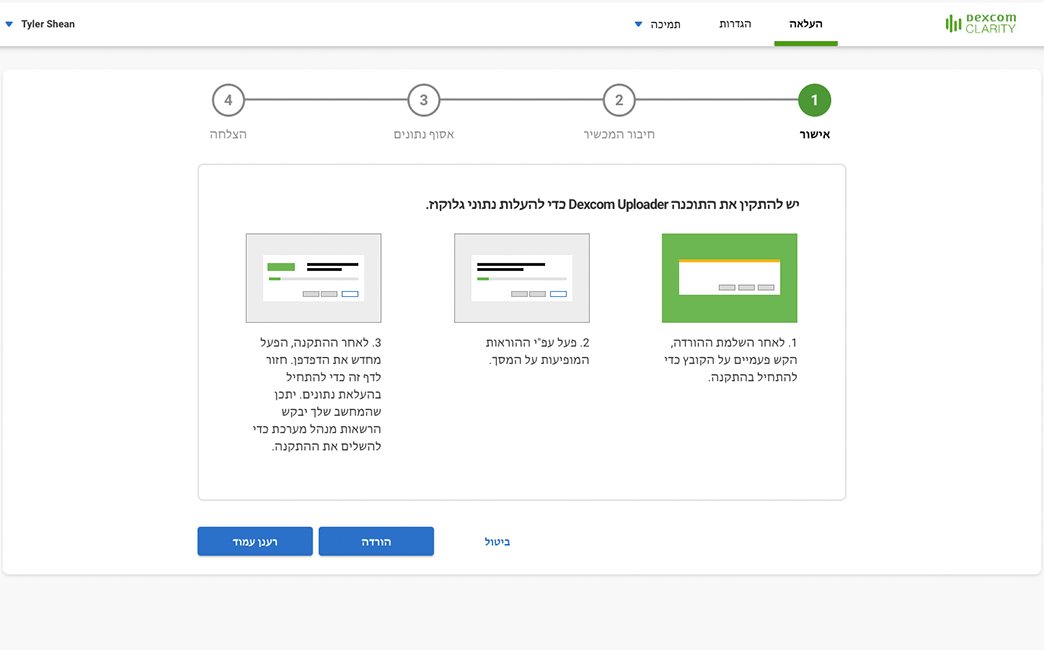1044x650 pixels.
Task: Click the green step 1 installer thumbnail
Action: 729,278
